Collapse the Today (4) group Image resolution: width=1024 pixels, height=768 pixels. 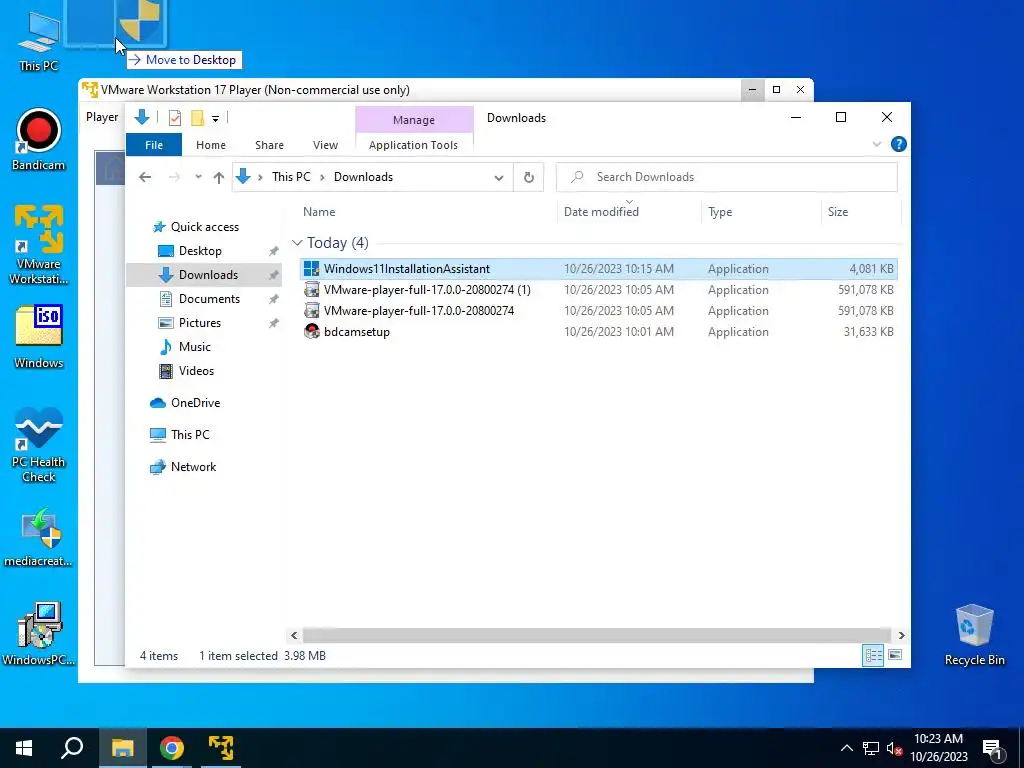(297, 243)
